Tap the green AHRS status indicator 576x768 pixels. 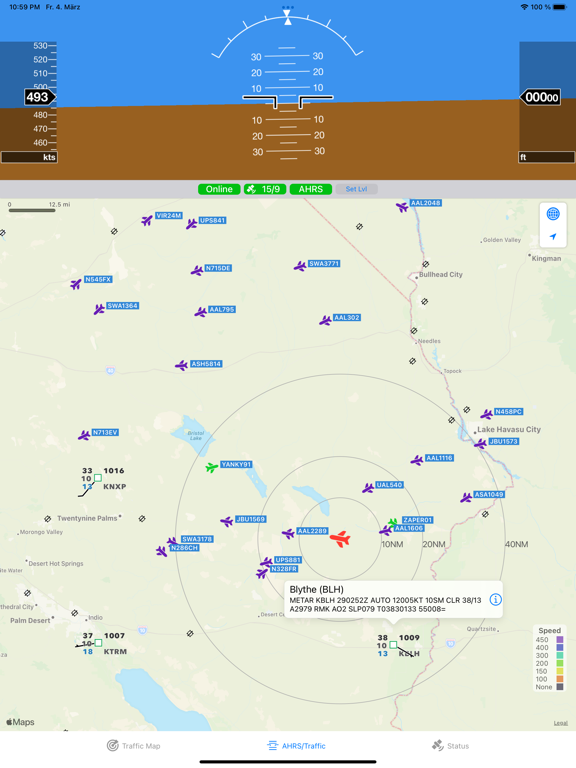[311, 189]
